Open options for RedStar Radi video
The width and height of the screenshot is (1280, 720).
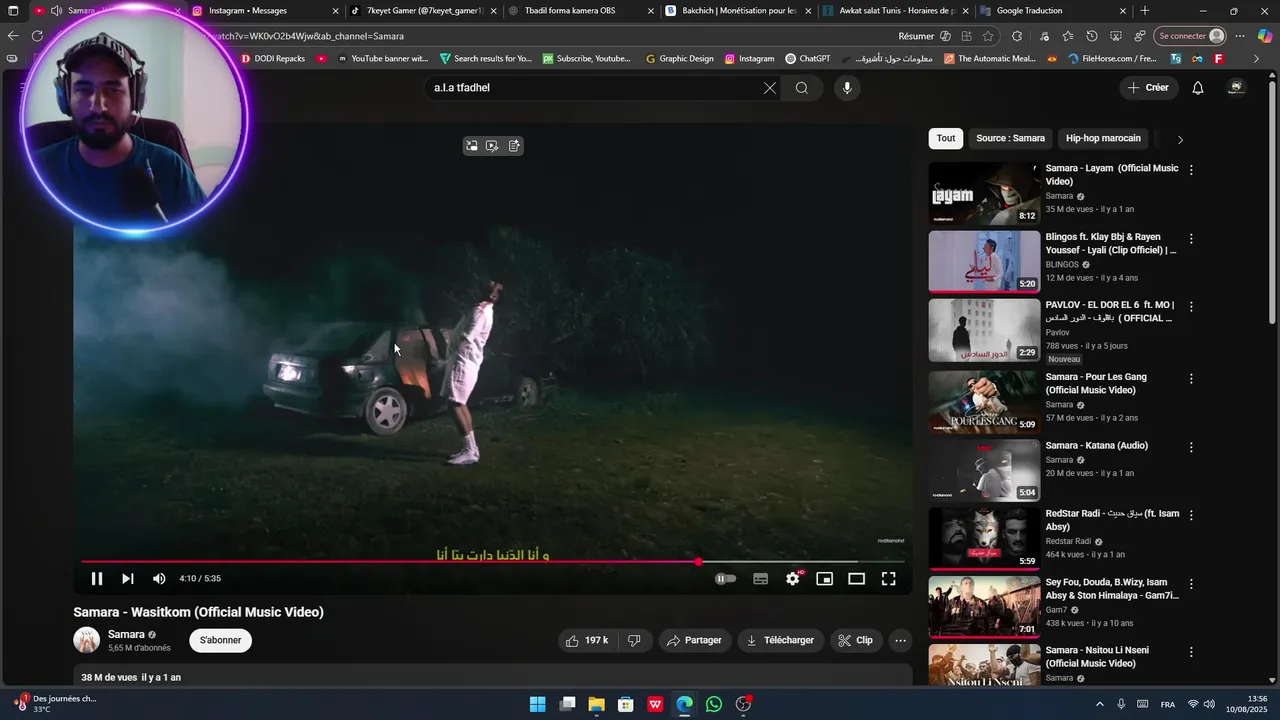coord(1191,515)
